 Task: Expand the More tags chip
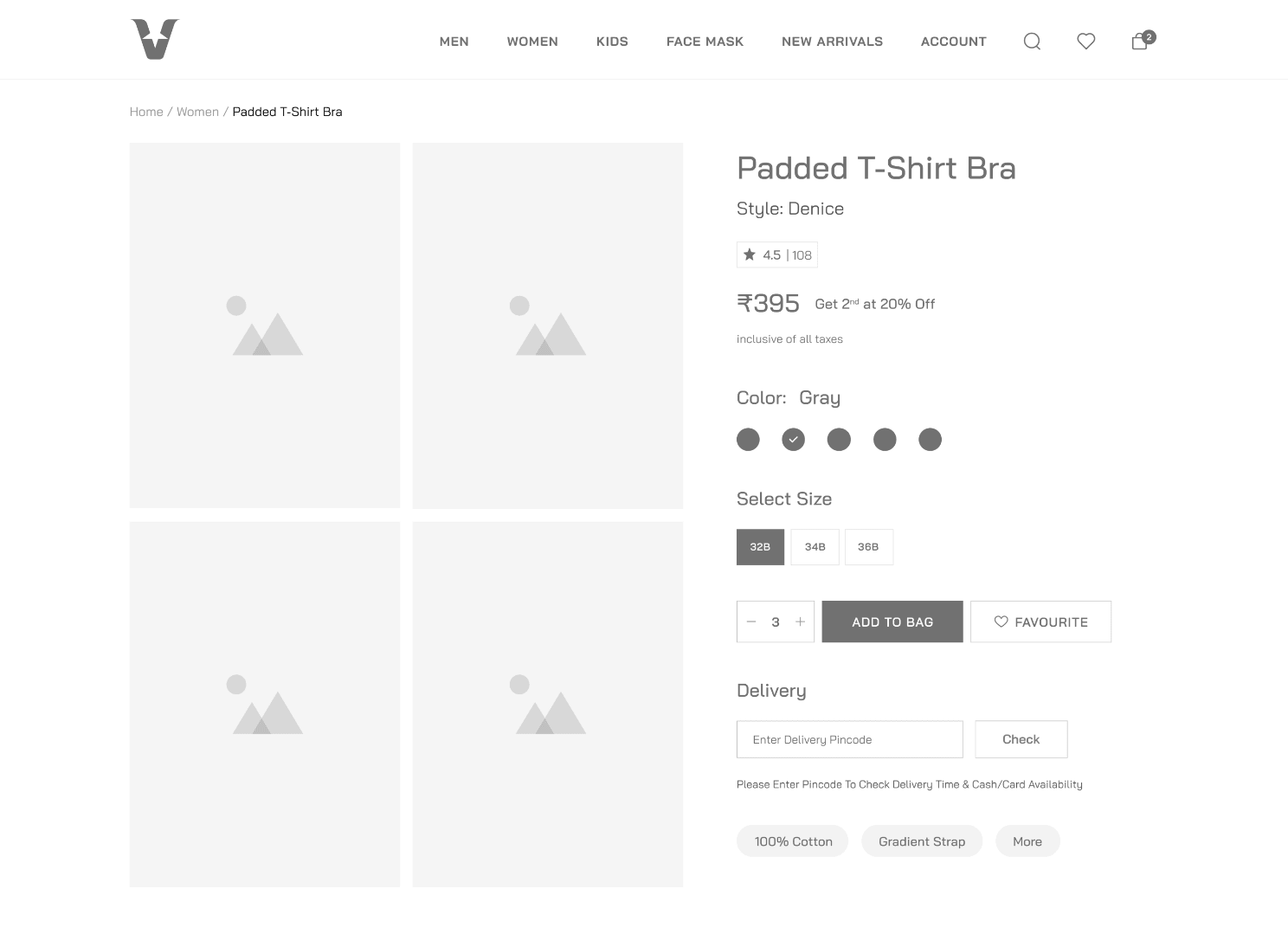coord(1027,841)
